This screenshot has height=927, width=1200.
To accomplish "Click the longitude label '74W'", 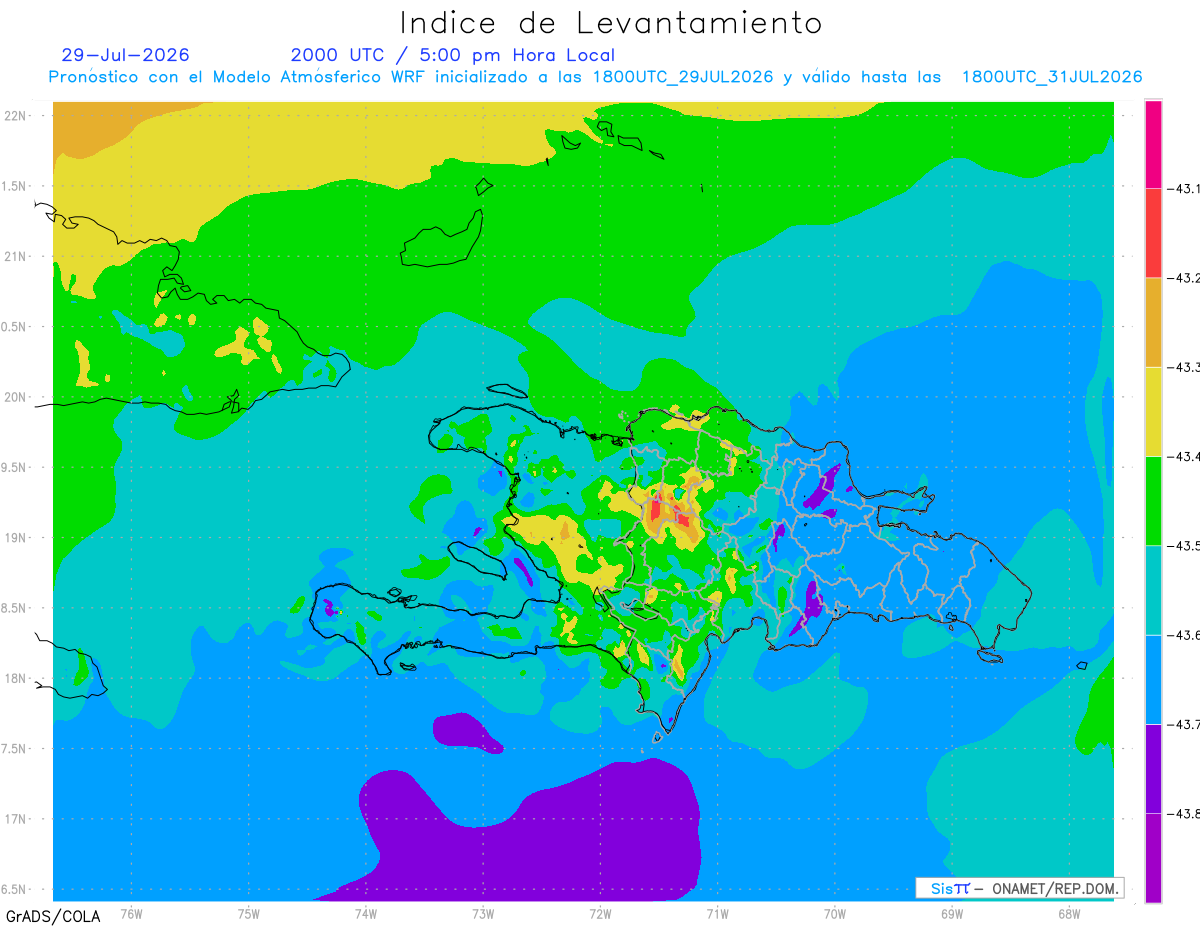I will click(365, 914).
